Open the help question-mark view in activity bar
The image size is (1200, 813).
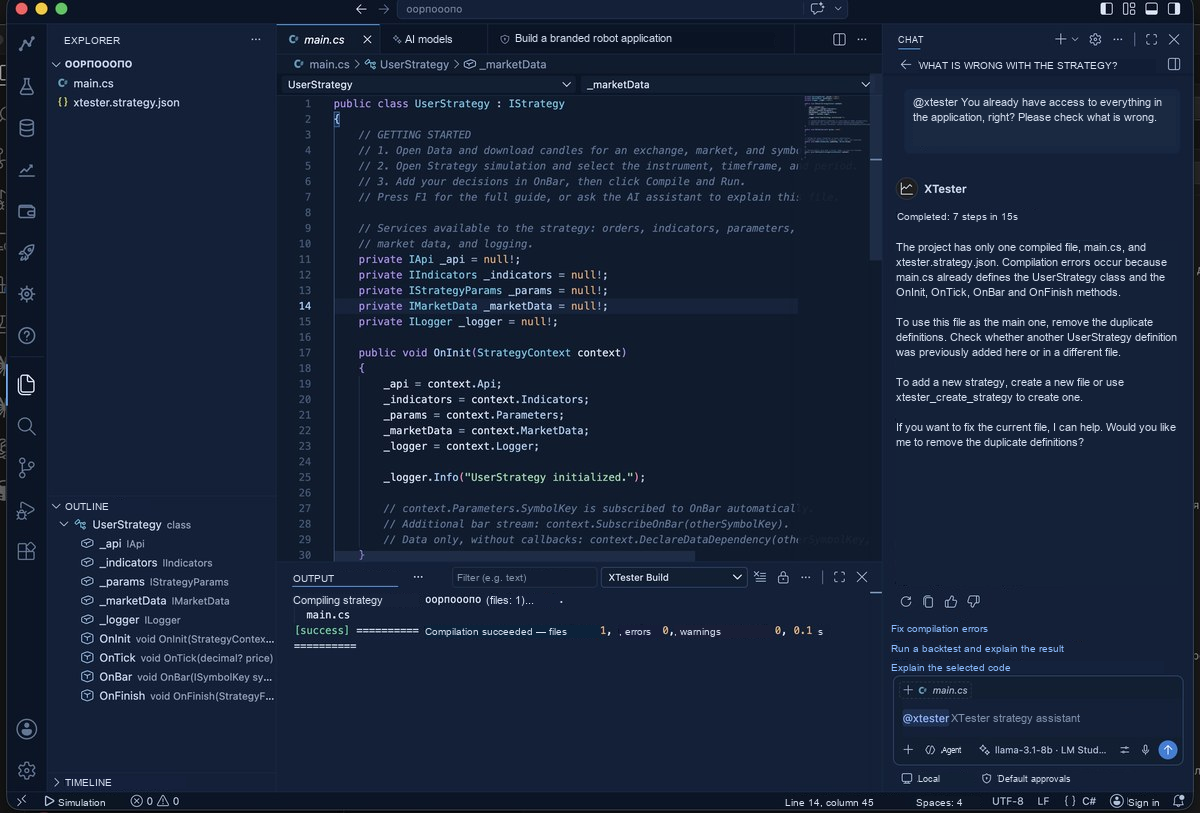pos(27,336)
